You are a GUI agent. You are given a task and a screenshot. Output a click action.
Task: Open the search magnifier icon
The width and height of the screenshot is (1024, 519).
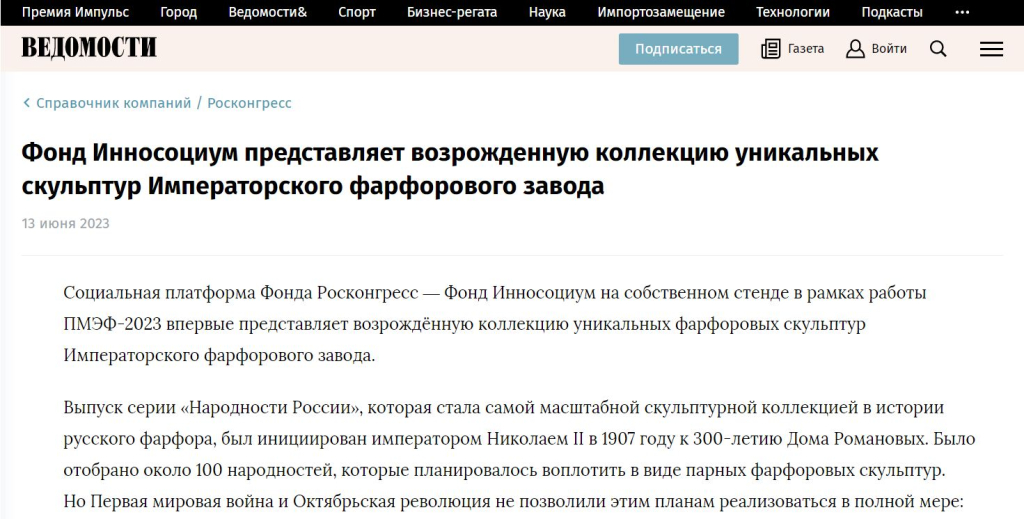click(x=938, y=49)
